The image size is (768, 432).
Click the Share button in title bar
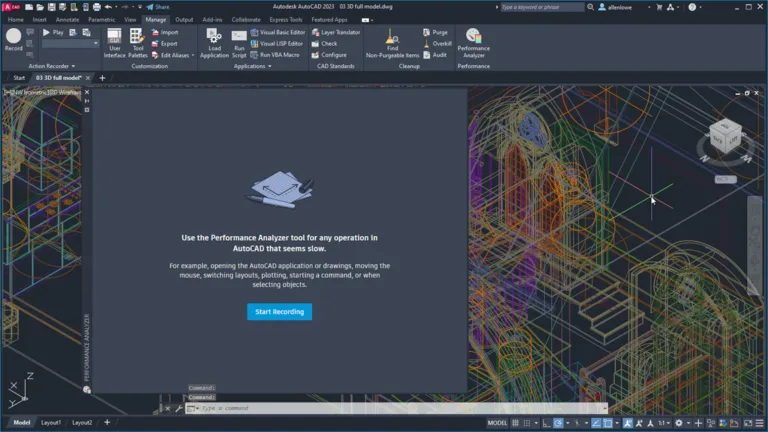tap(157, 6)
